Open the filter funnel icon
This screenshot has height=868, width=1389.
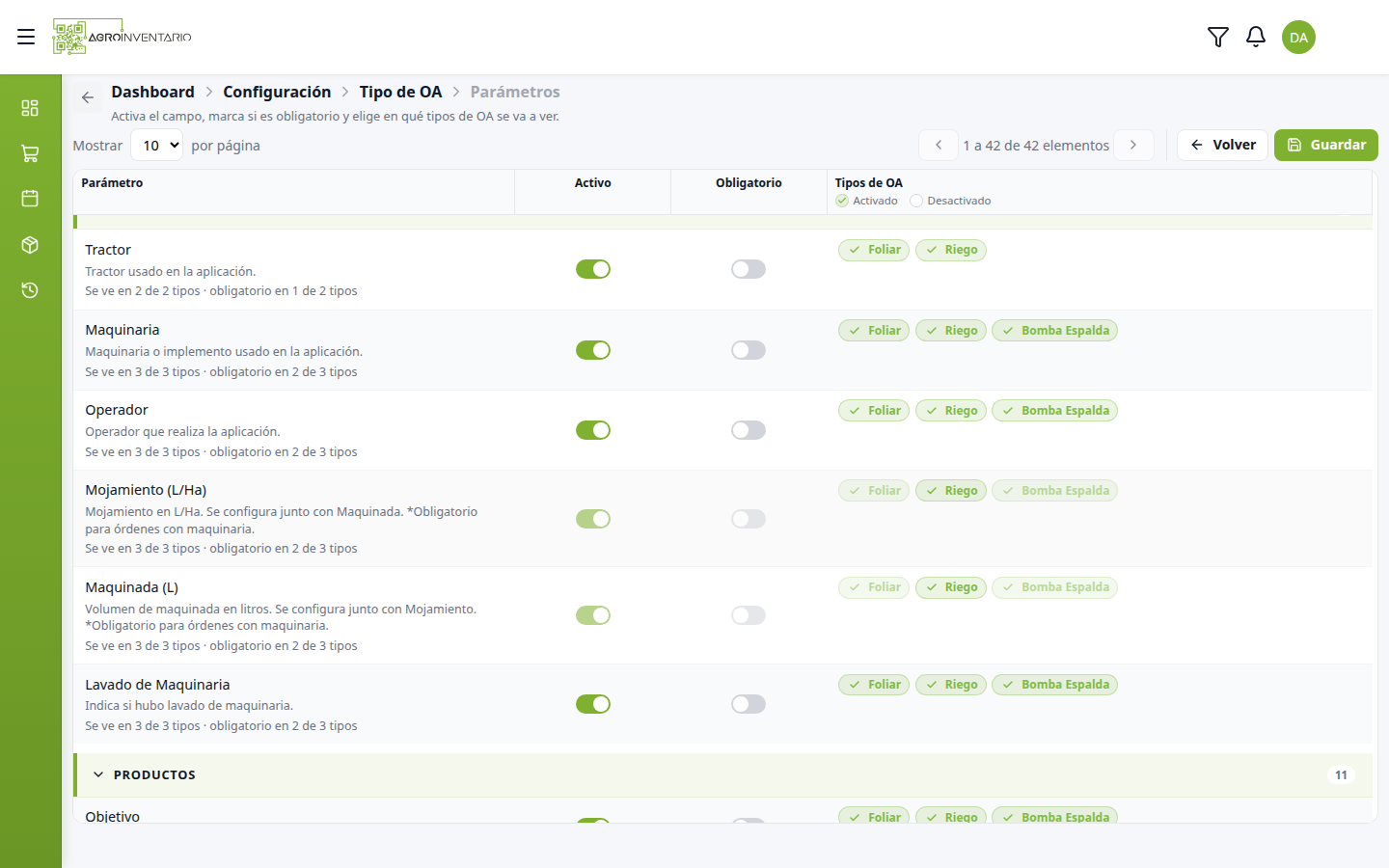pos(1218,37)
